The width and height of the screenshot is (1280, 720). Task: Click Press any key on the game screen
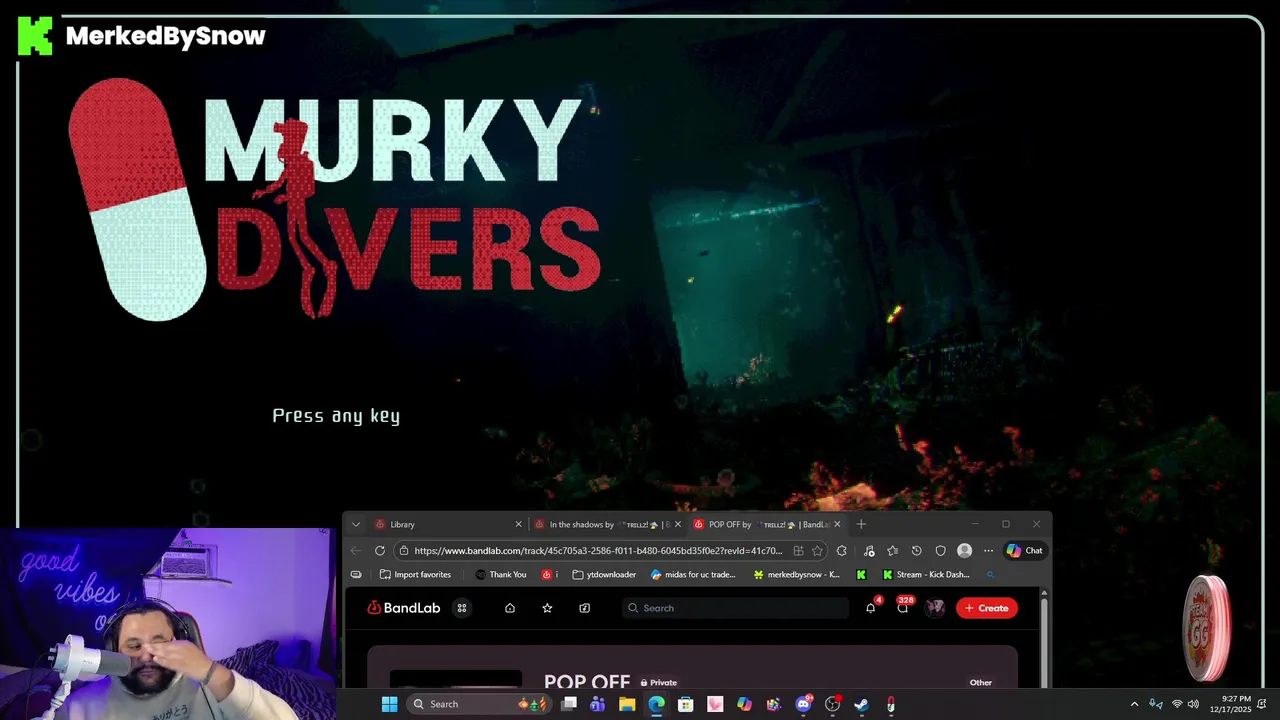(x=336, y=416)
